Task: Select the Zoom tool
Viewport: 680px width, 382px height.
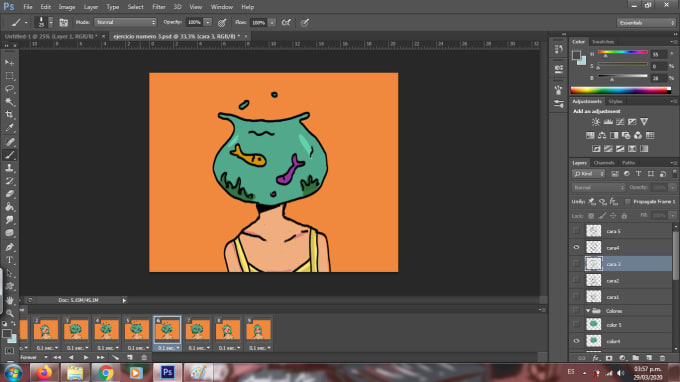Action: click(x=10, y=313)
